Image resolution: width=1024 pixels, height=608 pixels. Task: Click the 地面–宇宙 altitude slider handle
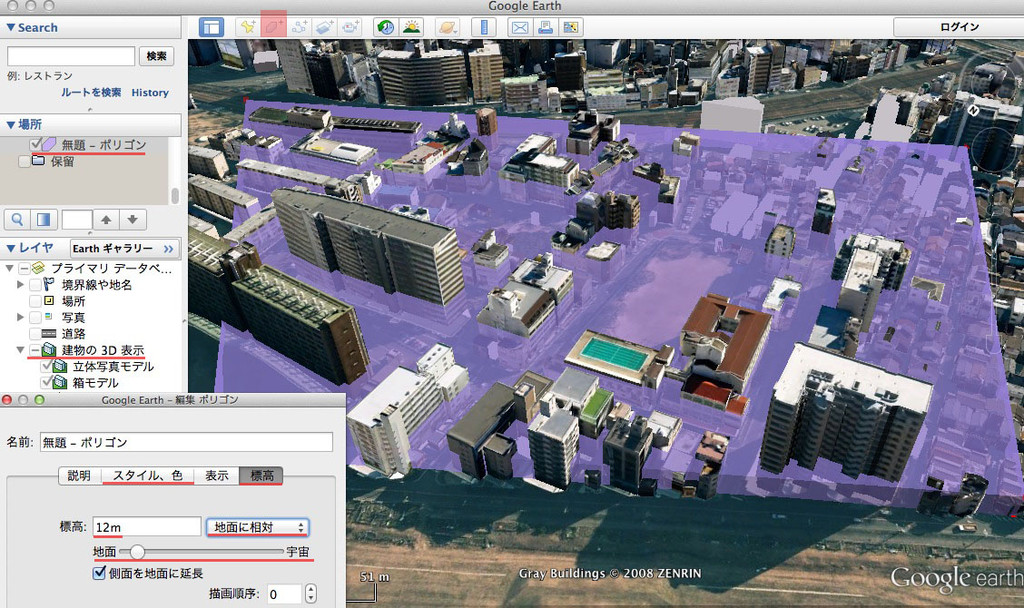[x=137, y=552]
